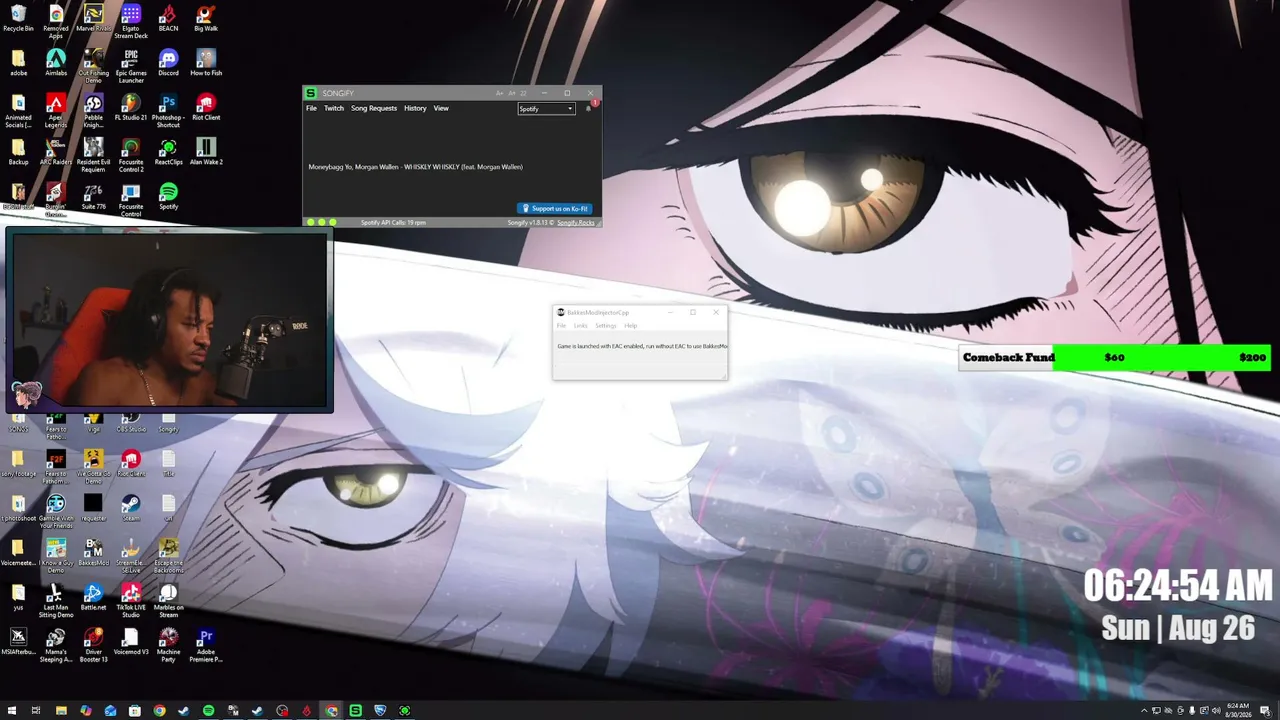Select the ARC Raiders desktop icon
Screen dimensions: 1280x720
(56, 151)
